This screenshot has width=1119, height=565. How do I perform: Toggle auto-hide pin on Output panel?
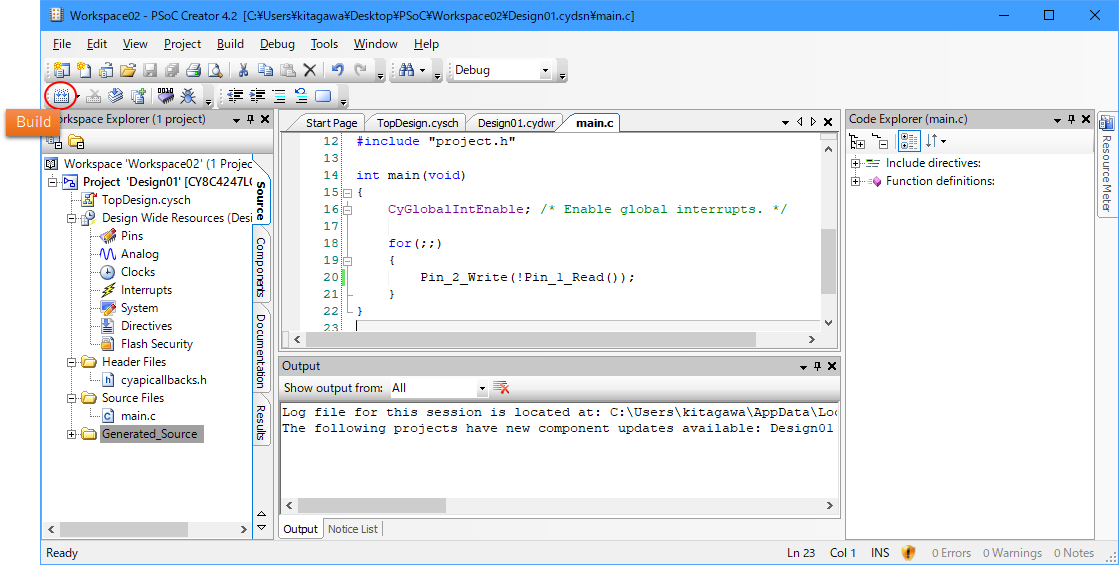click(816, 366)
